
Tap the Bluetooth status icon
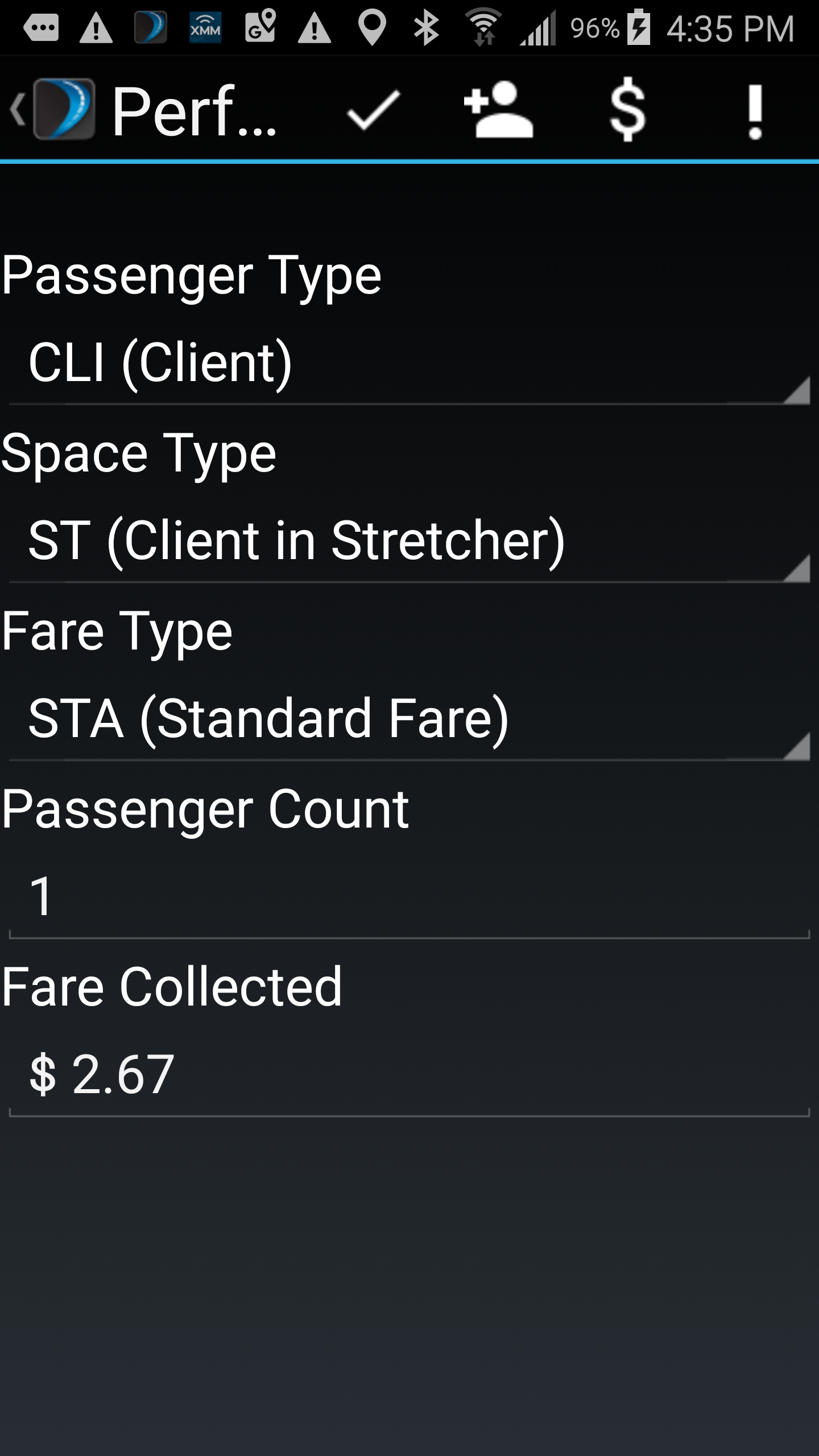(x=426, y=27)
